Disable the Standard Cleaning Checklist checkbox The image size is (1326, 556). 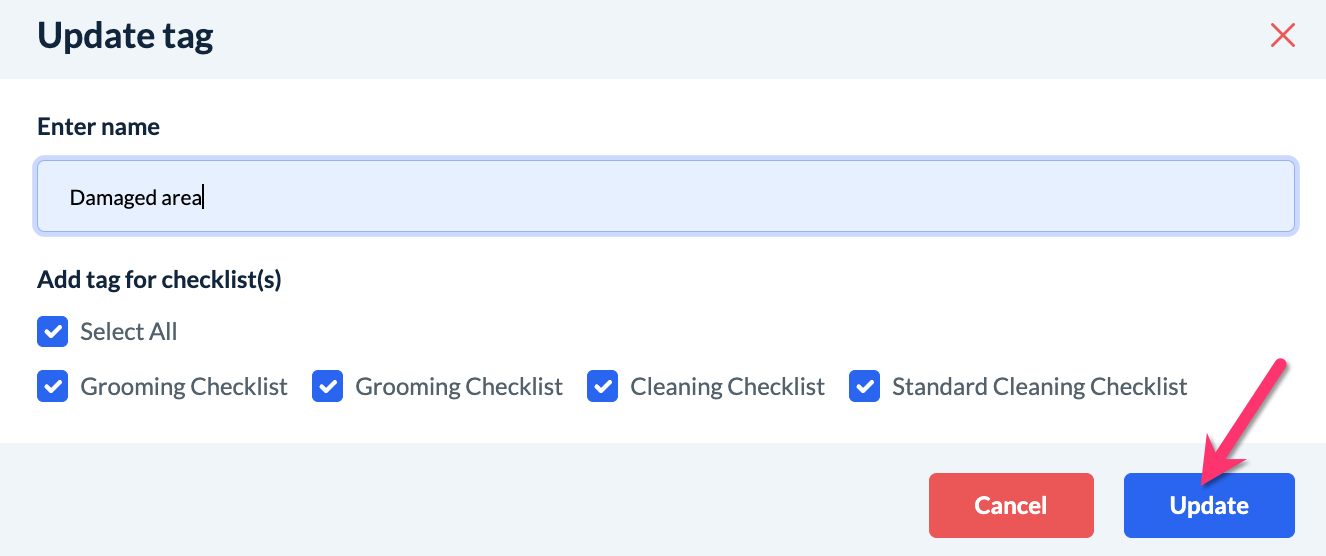coord(864,386)
